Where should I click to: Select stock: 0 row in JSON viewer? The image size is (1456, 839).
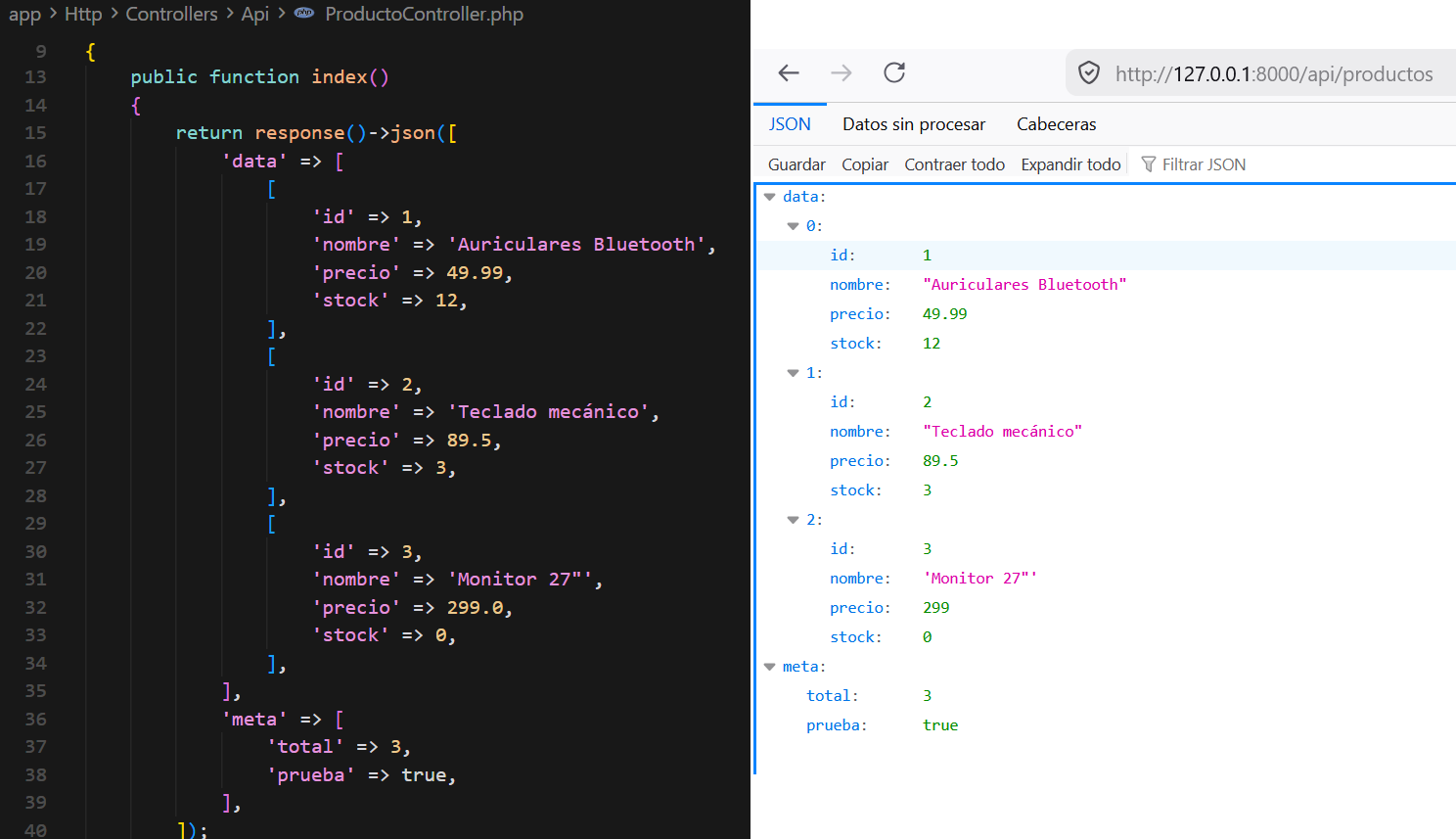tap(1107, 637)
